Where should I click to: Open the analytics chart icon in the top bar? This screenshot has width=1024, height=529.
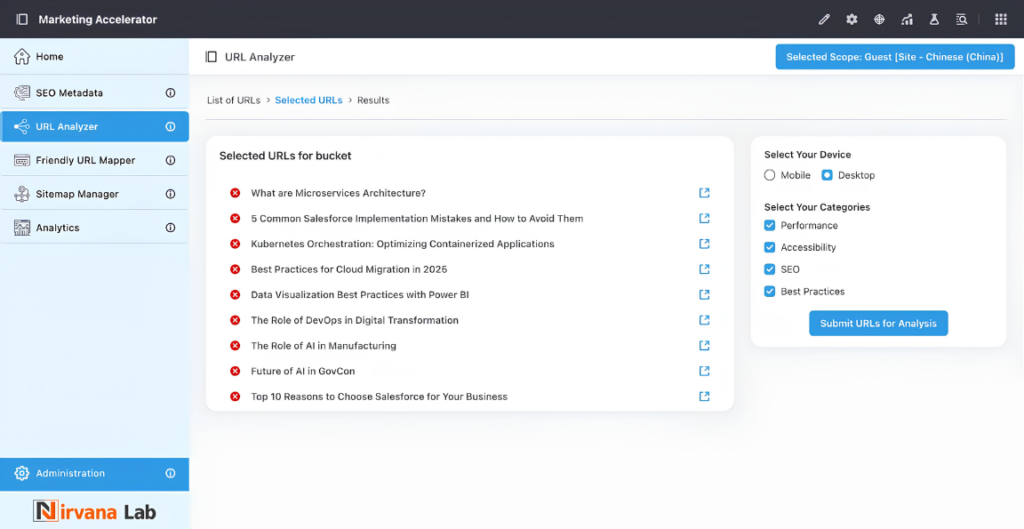(906, 20)
